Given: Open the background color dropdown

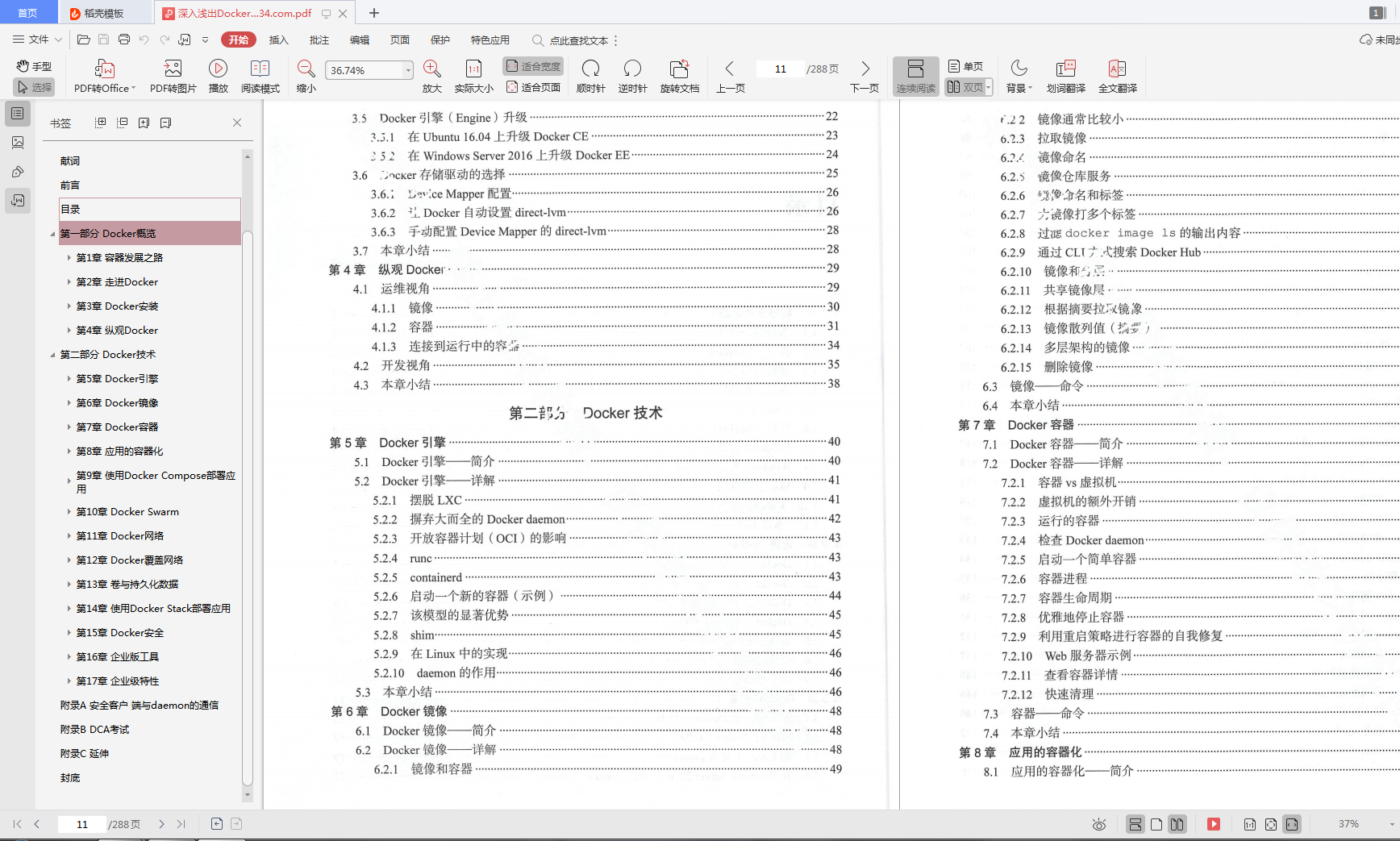Looking at the screenshot, I should (x=1019, y=77).
